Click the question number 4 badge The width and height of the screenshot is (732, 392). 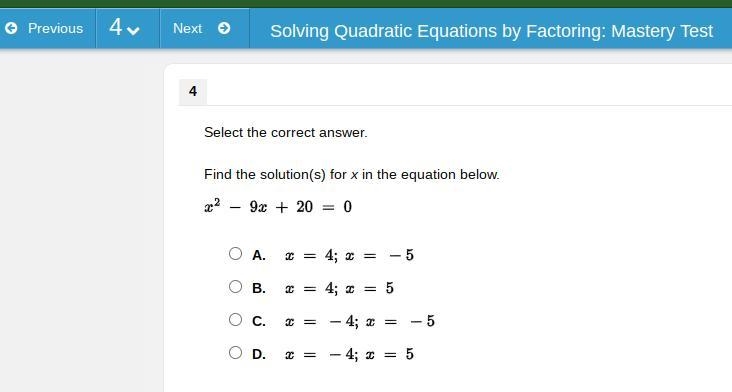pos(193,91)
